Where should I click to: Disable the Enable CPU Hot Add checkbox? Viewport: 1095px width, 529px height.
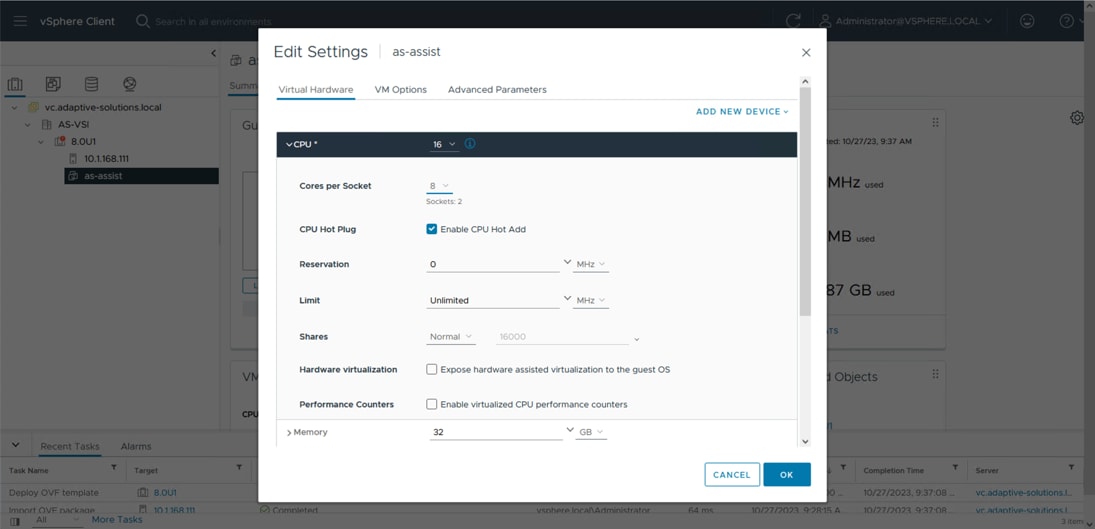(432, 229)
